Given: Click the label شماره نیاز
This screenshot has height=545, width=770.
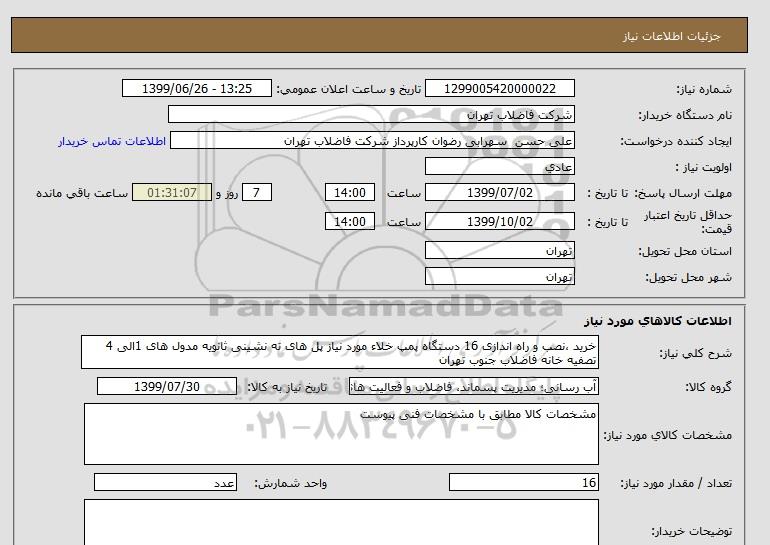Looking at the screenshot, I should click(x=704, y=89).
